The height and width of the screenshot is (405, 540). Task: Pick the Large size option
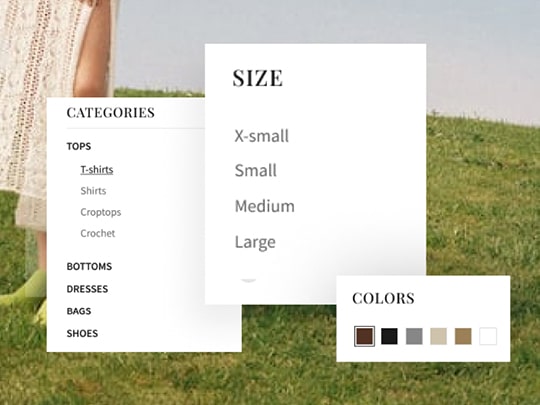pyautogui.click(x=255, y=242)
